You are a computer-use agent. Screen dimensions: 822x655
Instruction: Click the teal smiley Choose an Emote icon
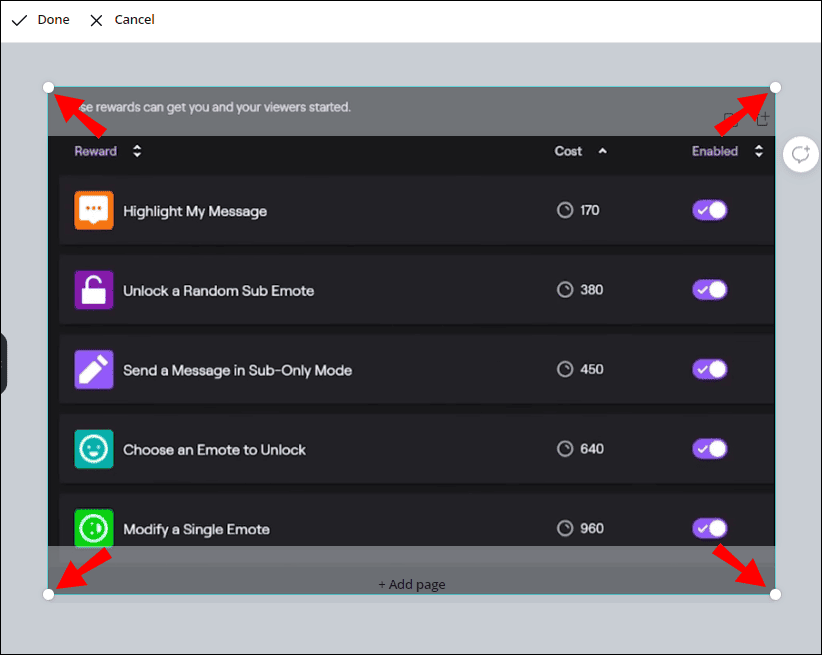[94, 449]
